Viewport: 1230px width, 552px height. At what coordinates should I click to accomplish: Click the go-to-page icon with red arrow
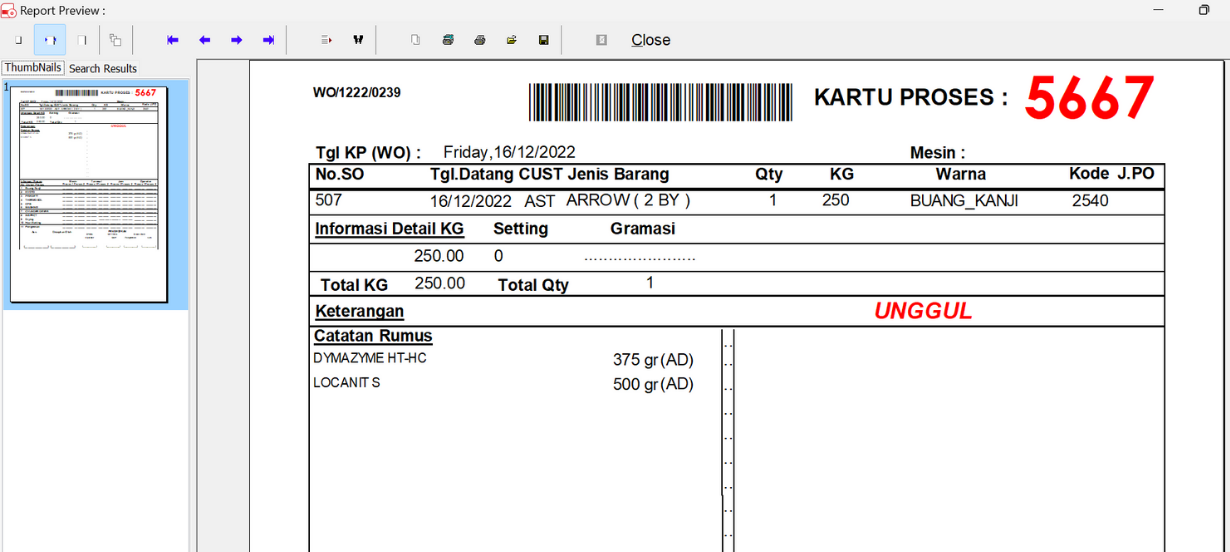[326, 40]
